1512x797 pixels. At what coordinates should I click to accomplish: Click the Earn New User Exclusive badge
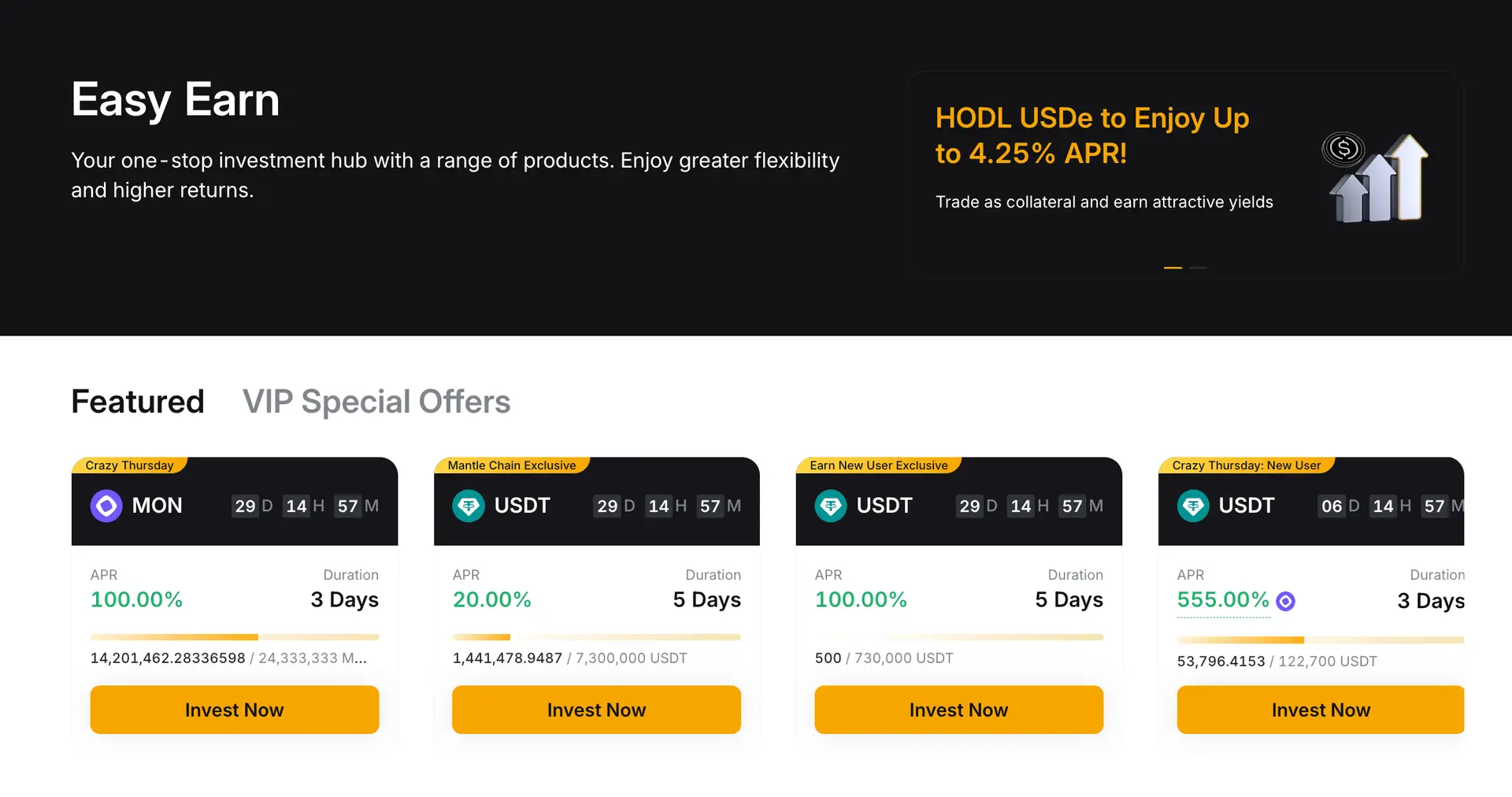point(877,465)
